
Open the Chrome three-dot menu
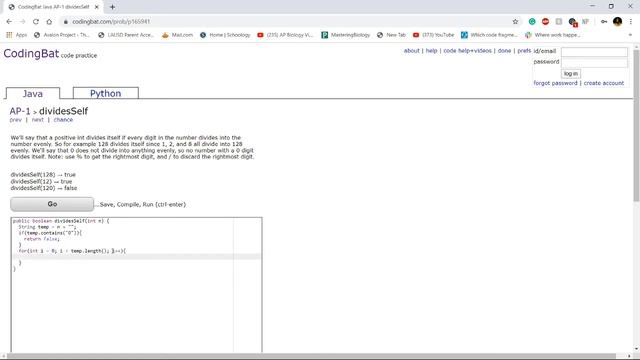tap(631, 22)
